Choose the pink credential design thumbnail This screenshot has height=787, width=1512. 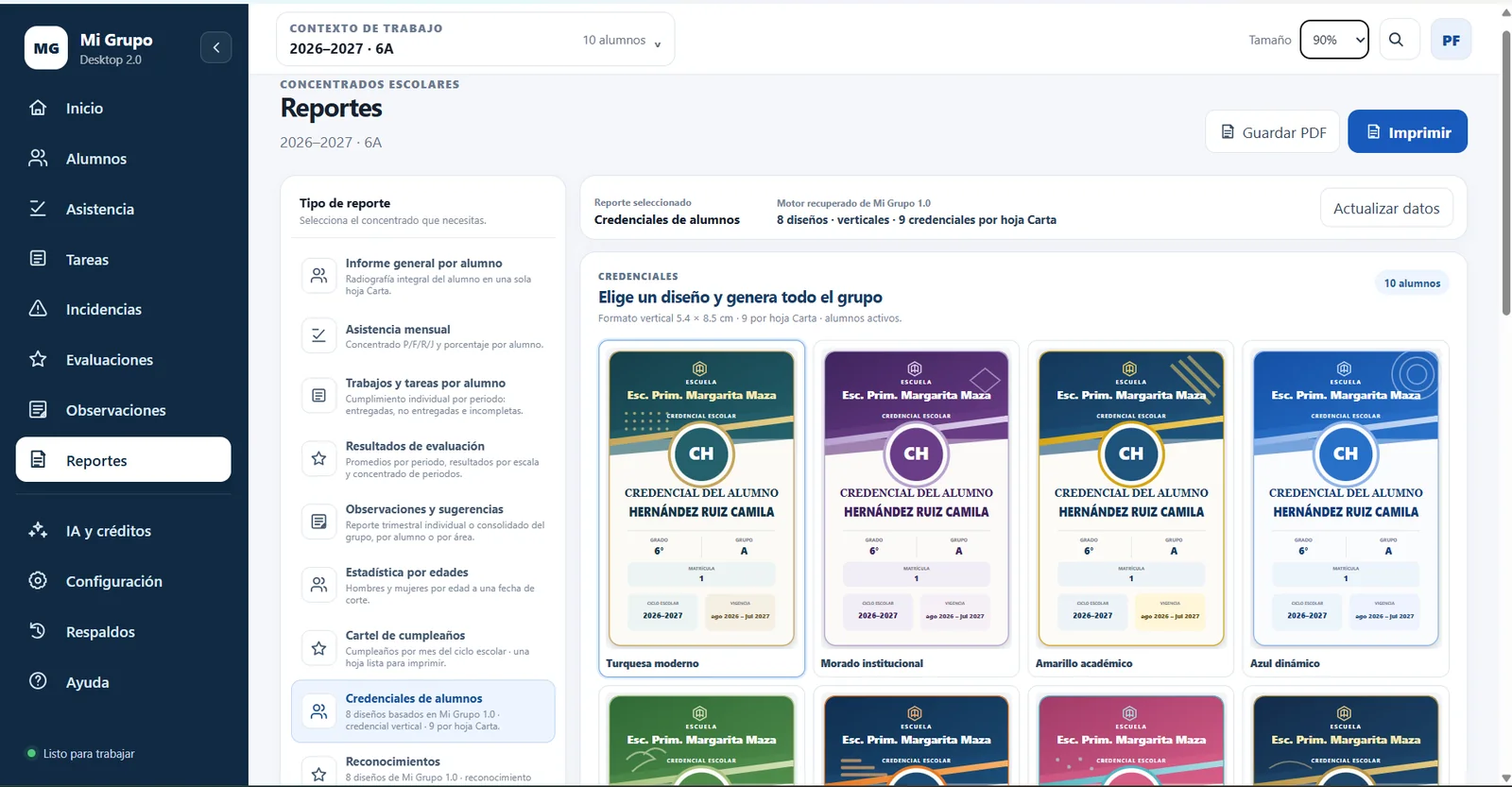pos(1130,737)
